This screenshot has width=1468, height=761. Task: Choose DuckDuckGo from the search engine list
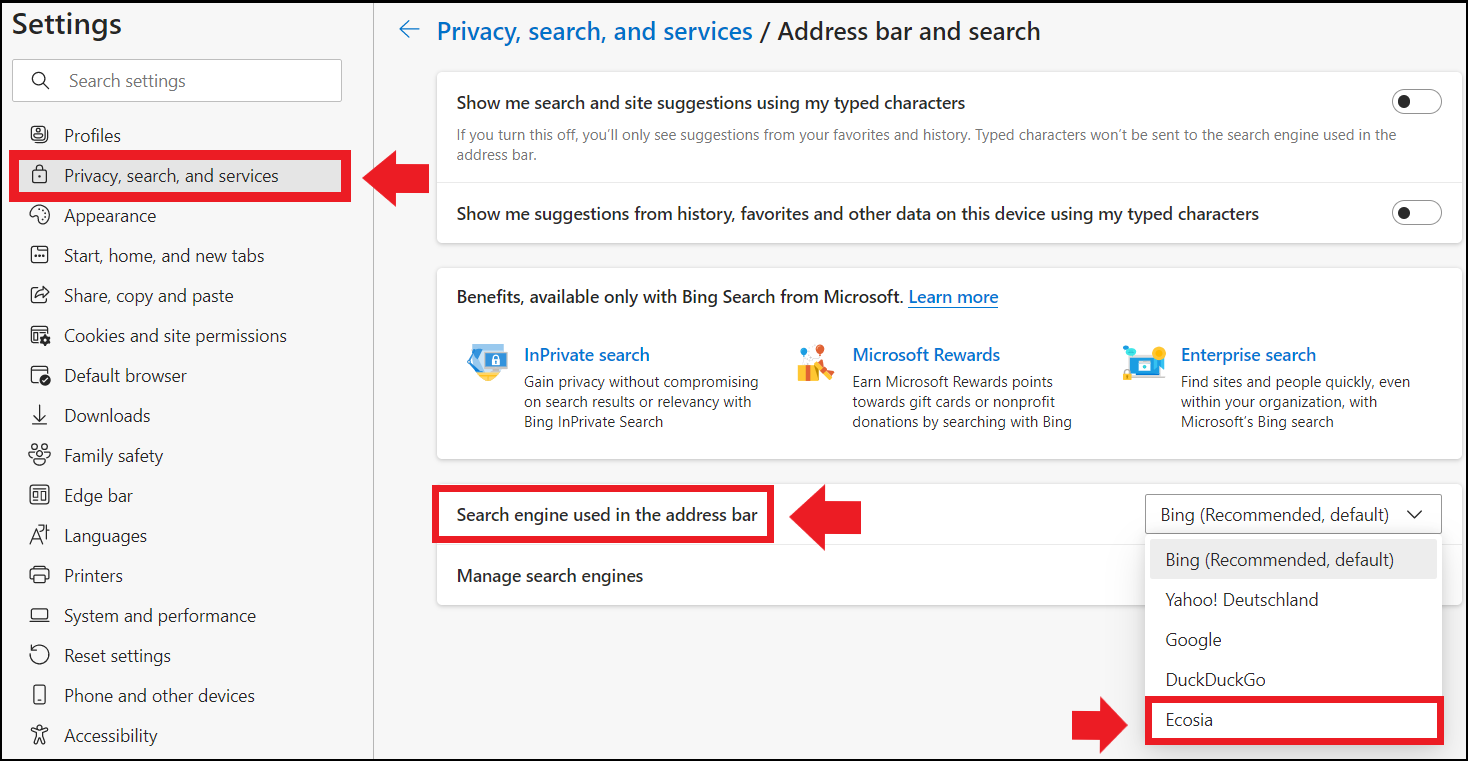click(1293, 679)
